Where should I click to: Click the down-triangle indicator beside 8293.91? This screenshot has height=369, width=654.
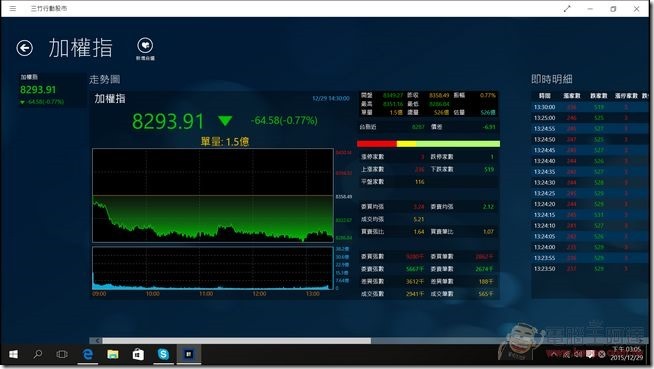pos(225,121)
